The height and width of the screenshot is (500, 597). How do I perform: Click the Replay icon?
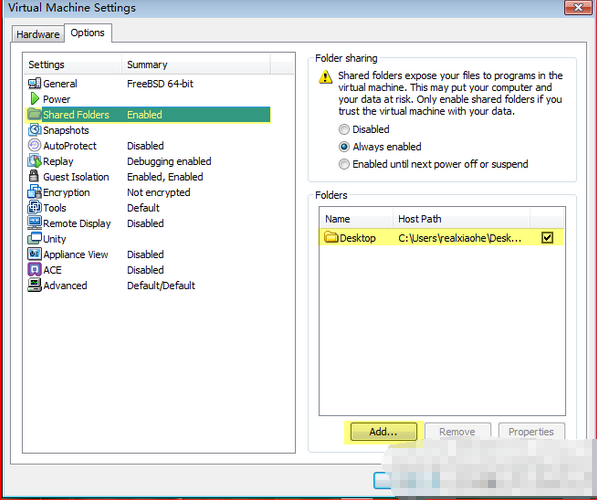(x=34, y=161)
